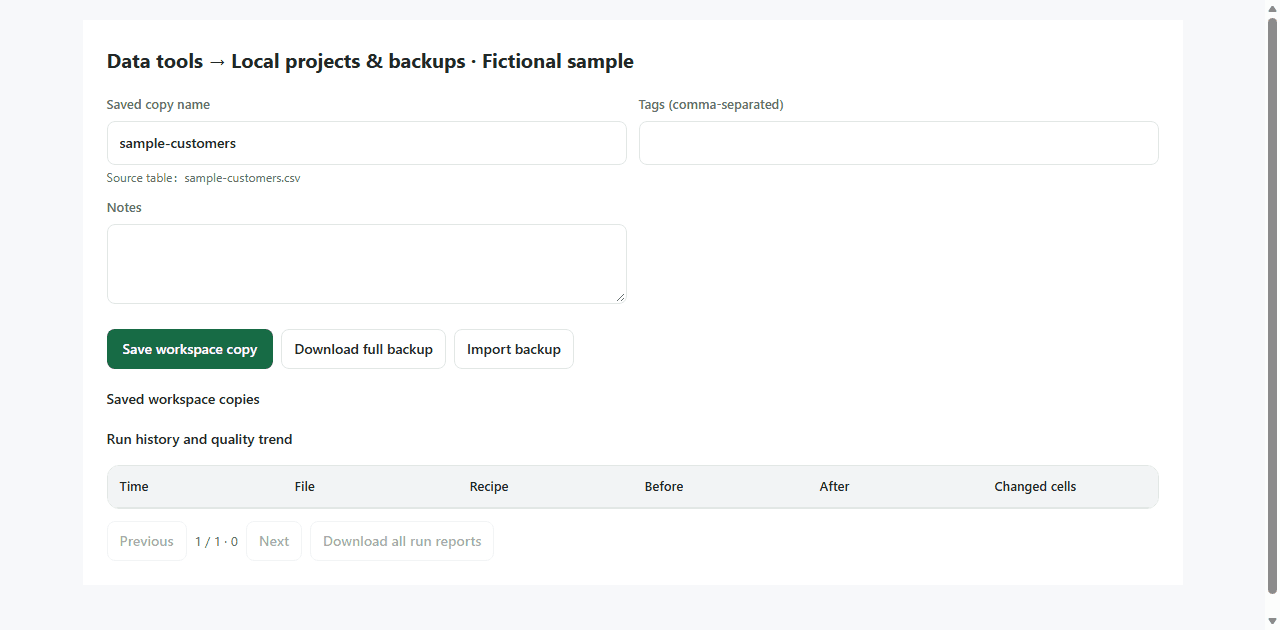Click the Run history and quality trend heading
This screenshot has height=630, width=1280.
200,439
